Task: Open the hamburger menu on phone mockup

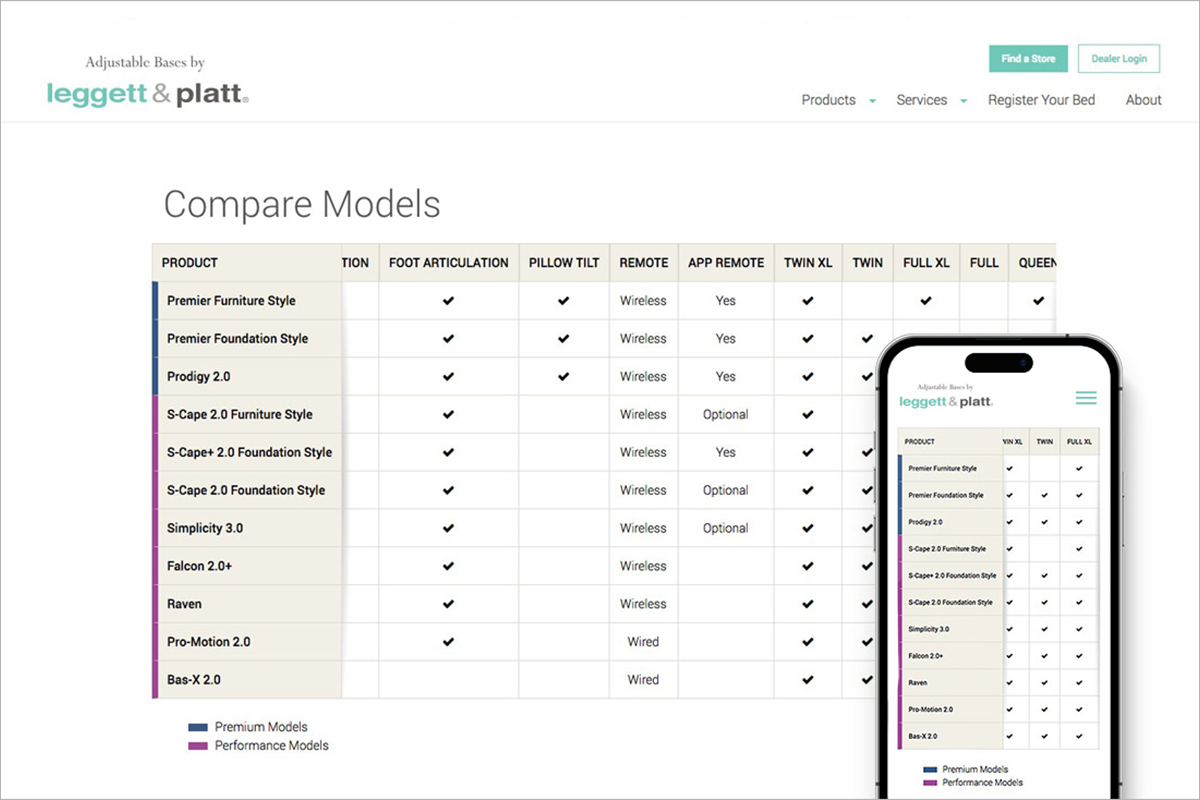Action: point(1085,398)
